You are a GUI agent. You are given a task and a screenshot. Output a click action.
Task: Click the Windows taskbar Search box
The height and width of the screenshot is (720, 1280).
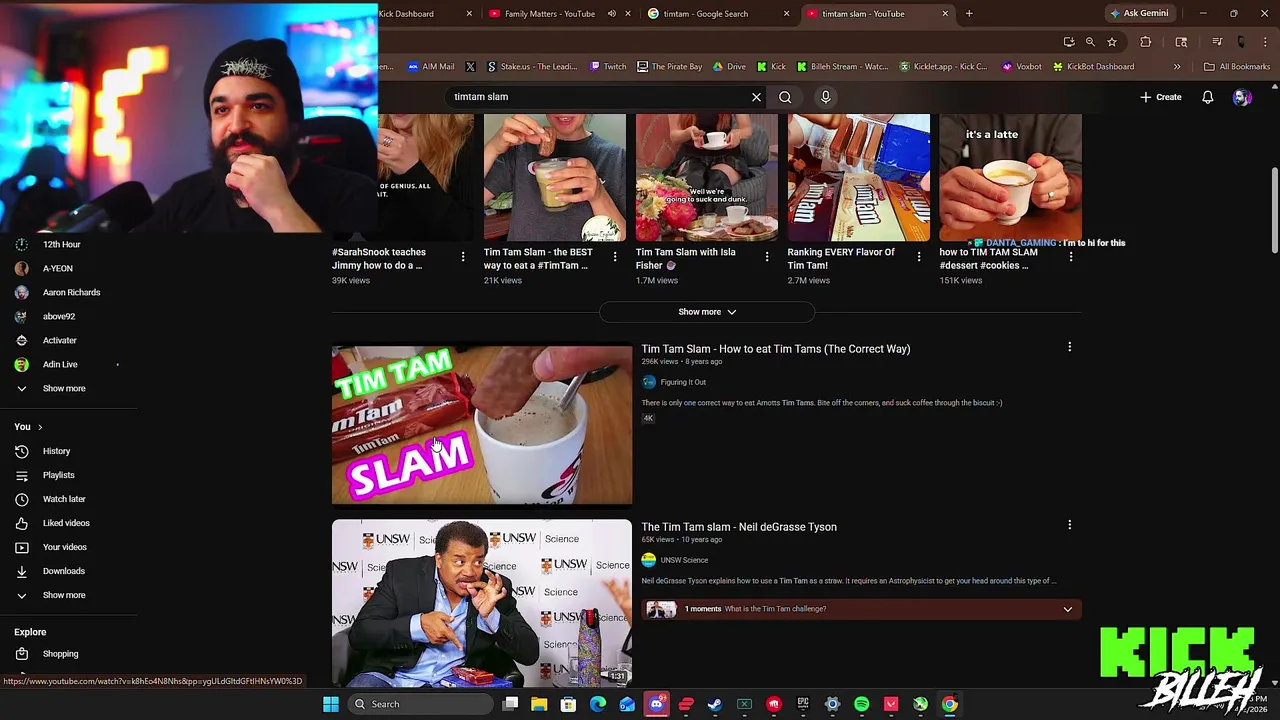419,704
